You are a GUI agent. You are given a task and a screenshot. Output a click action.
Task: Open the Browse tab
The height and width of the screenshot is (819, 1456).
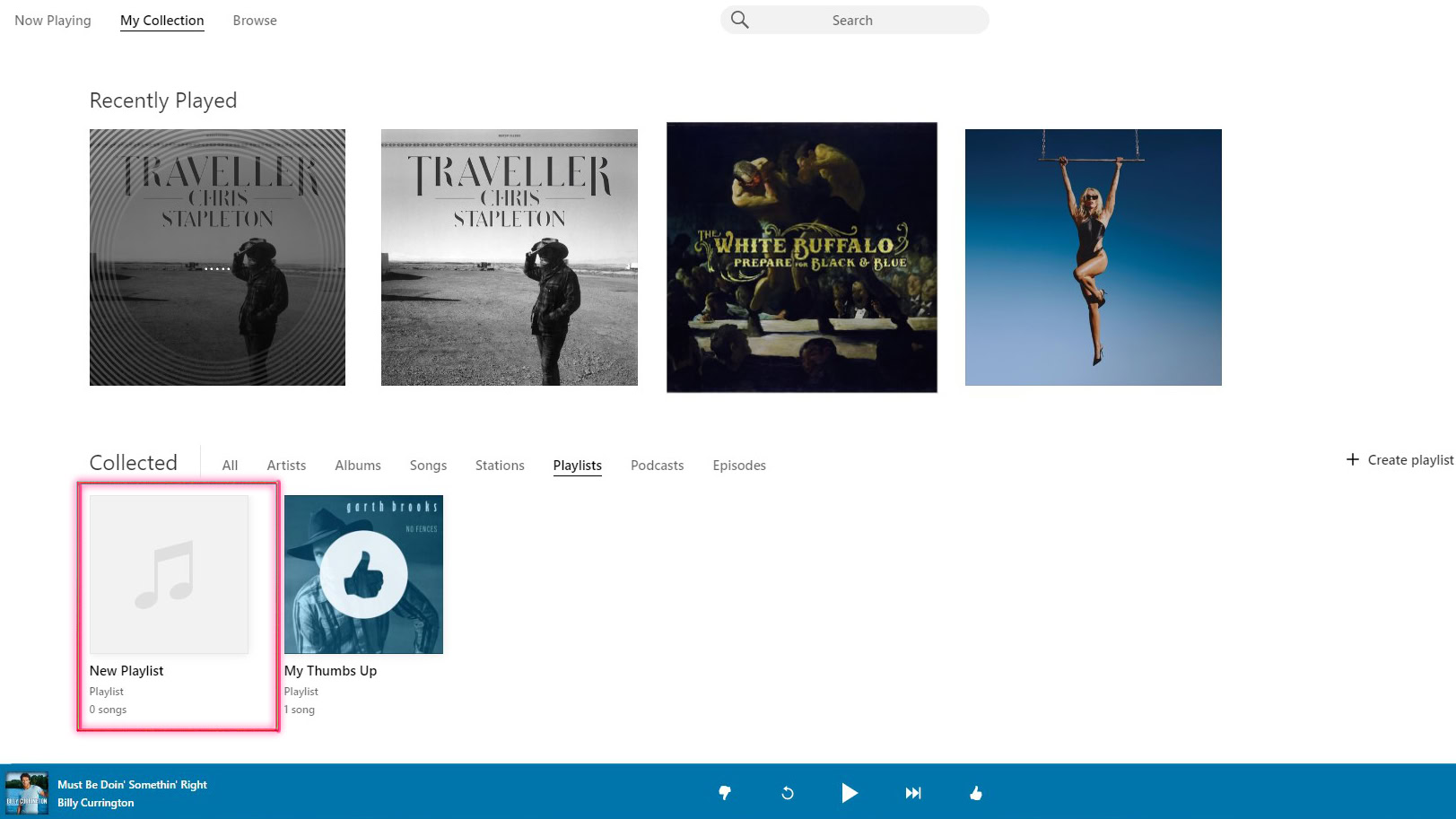pos(255,21)
